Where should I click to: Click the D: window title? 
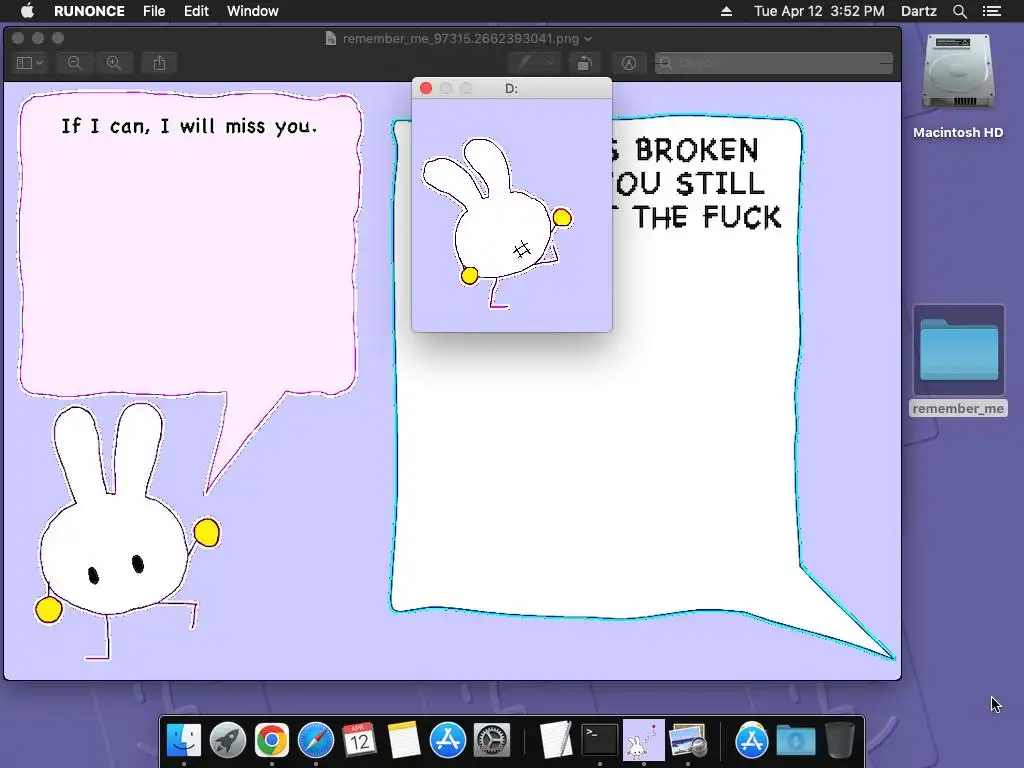[x=511, y=88]
